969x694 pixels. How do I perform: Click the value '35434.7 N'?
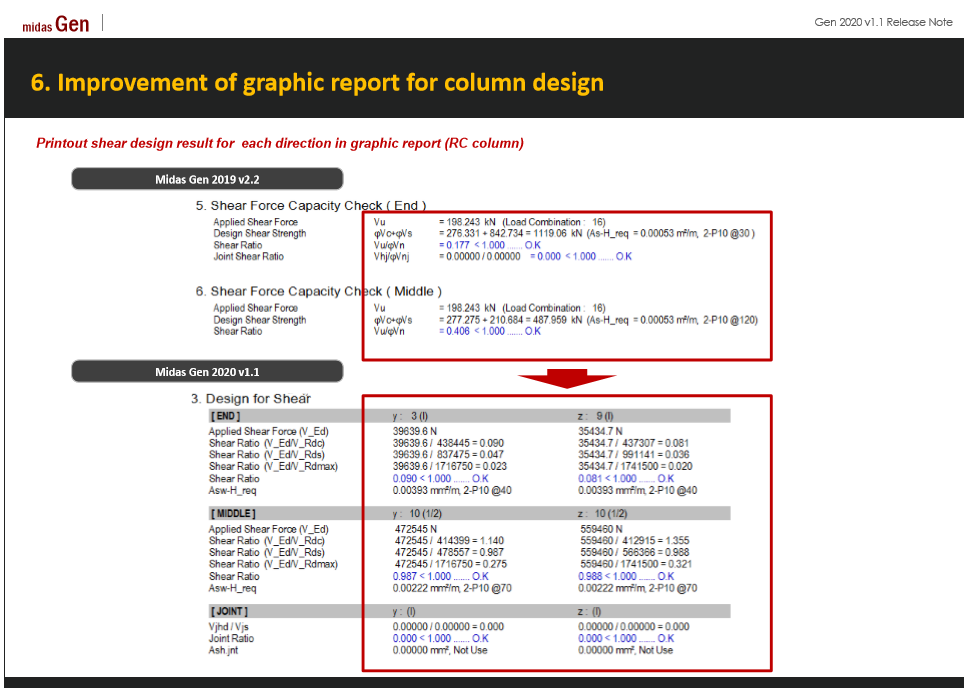(x=600, y=431)
